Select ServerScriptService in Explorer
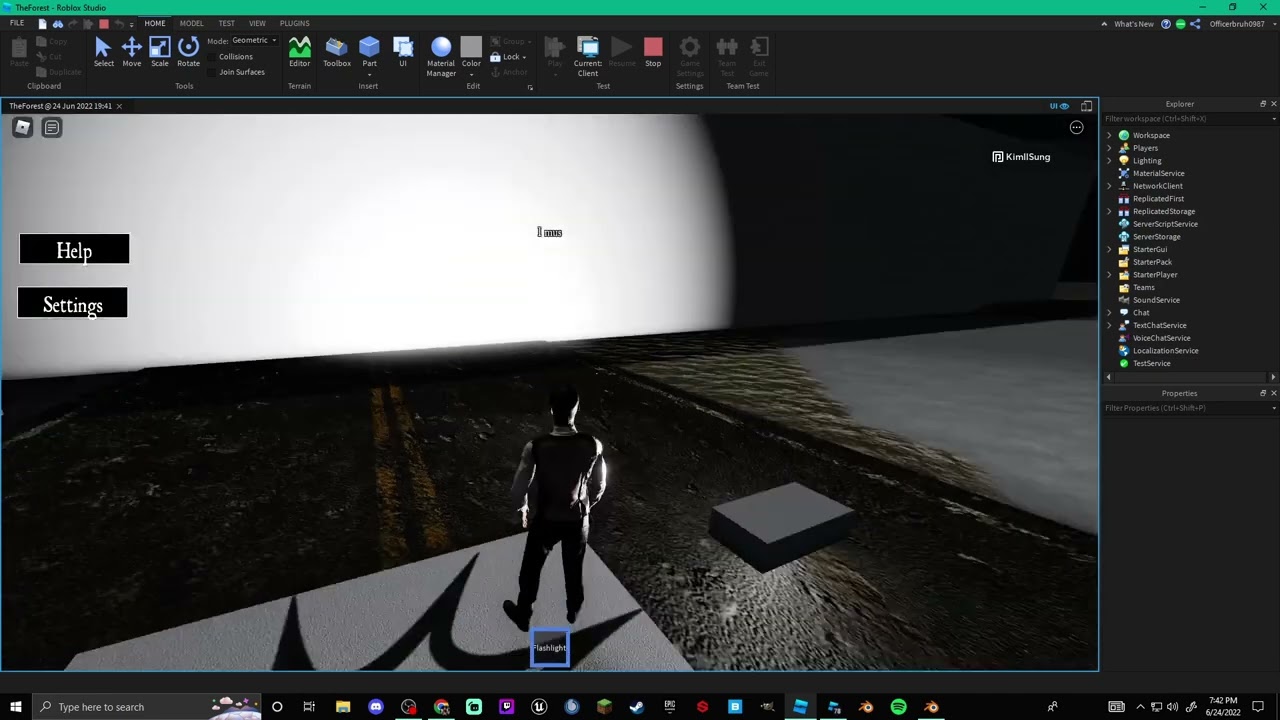1280x720 pixels. [x=1165, y=224]
